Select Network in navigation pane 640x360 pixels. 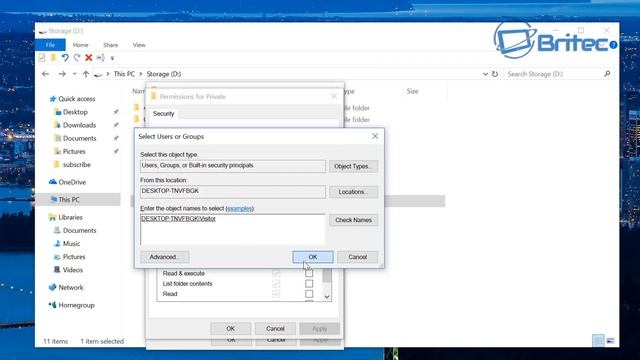(71, 287)
